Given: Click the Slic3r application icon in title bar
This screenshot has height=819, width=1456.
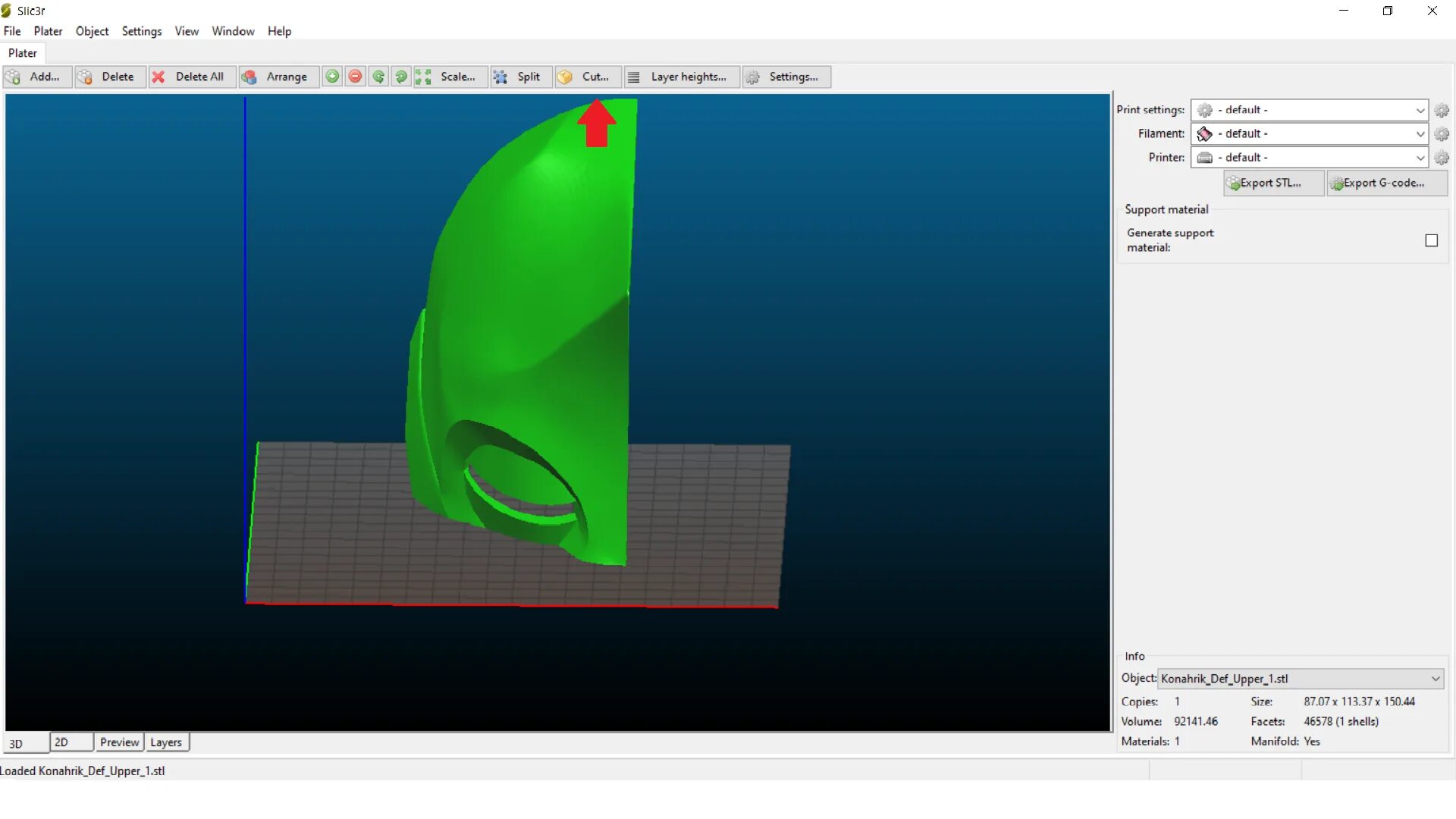Looking at the screenshot, I should pyautogui.click(x=7, y=11).
